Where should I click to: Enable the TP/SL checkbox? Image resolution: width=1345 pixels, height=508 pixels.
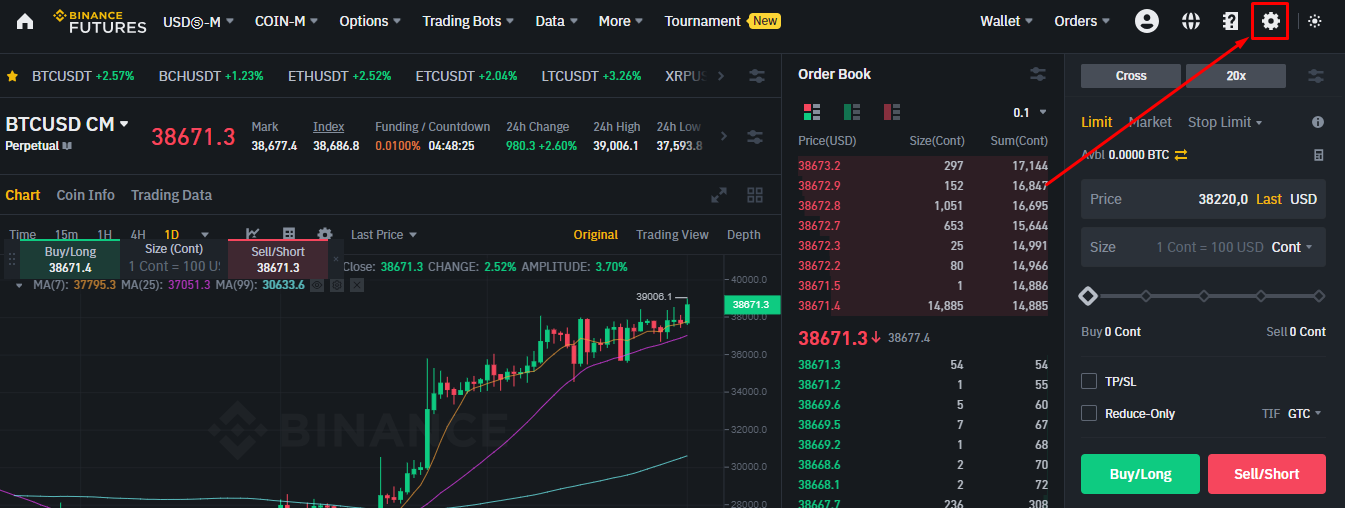[x=1089, y=381]
